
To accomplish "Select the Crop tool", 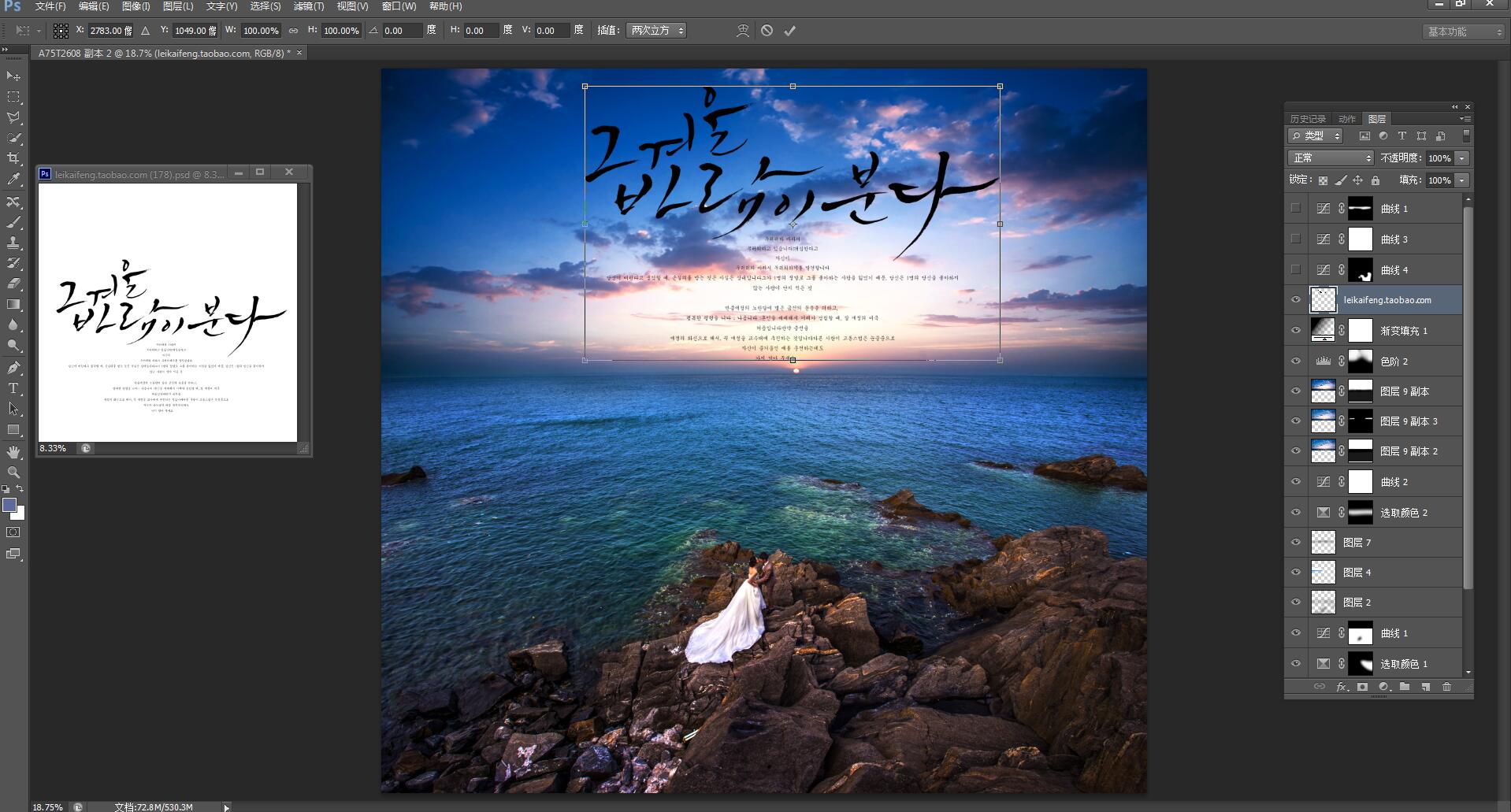I will click(12, 158).
